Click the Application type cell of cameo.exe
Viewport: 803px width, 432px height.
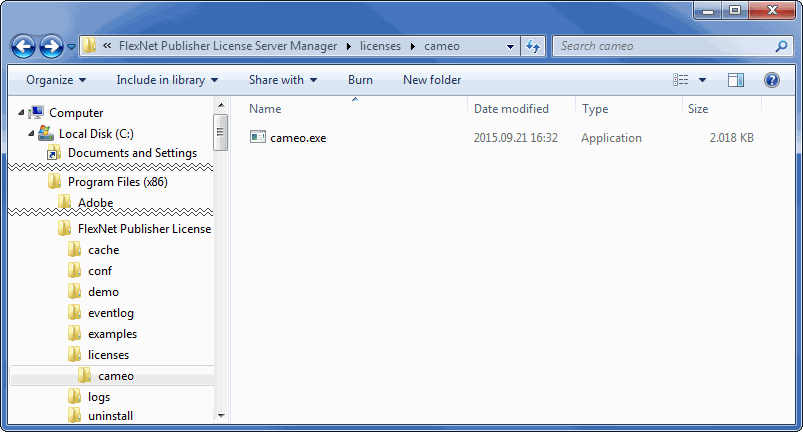click(x=611, y=138)
